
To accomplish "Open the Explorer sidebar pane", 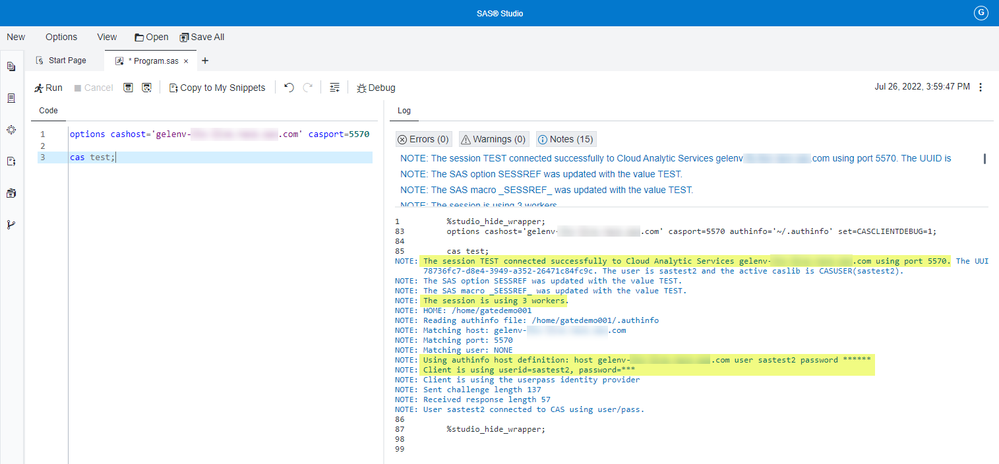I will tap(11, 66).
